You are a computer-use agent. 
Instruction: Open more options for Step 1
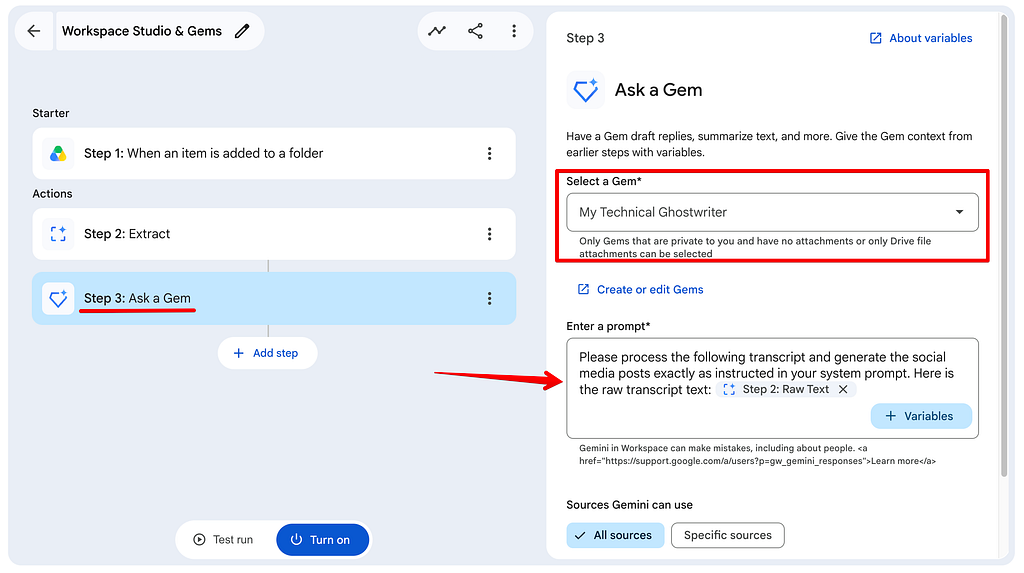pyautogui.click(x=489, y=154)
